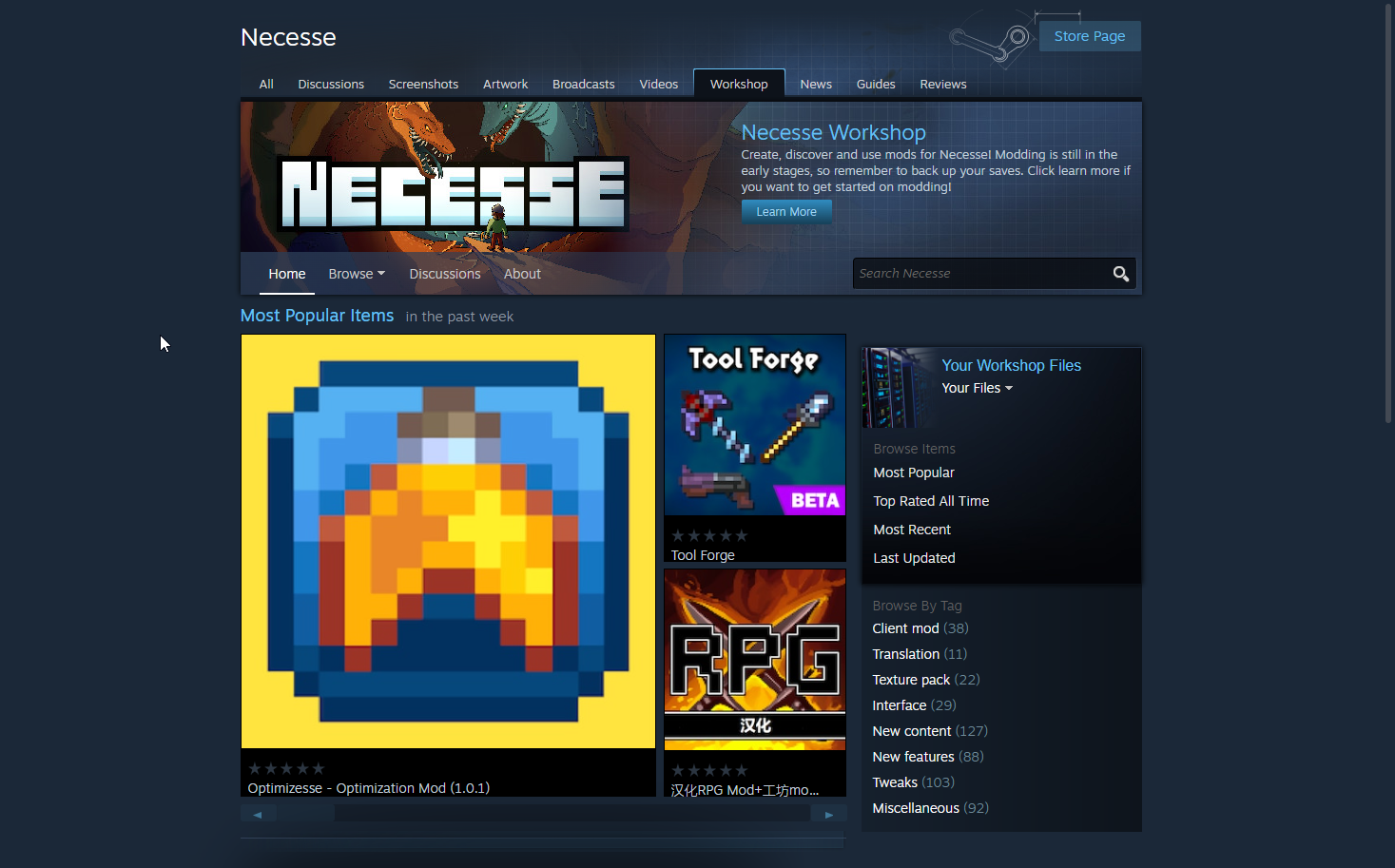
Task: Go to the Store Page
Action: 1089,36
